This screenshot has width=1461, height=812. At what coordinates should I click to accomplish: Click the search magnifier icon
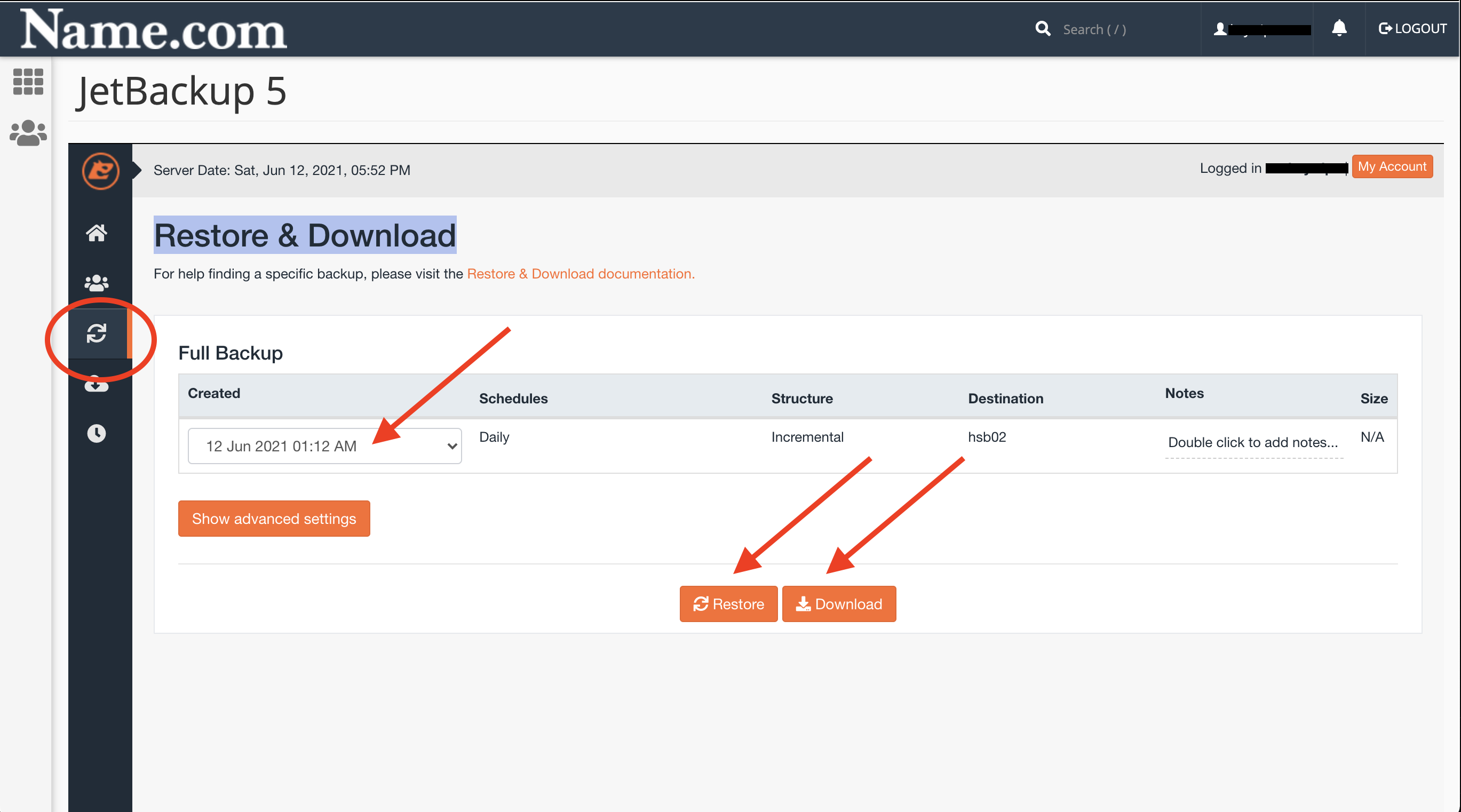tap(1043, 29)
